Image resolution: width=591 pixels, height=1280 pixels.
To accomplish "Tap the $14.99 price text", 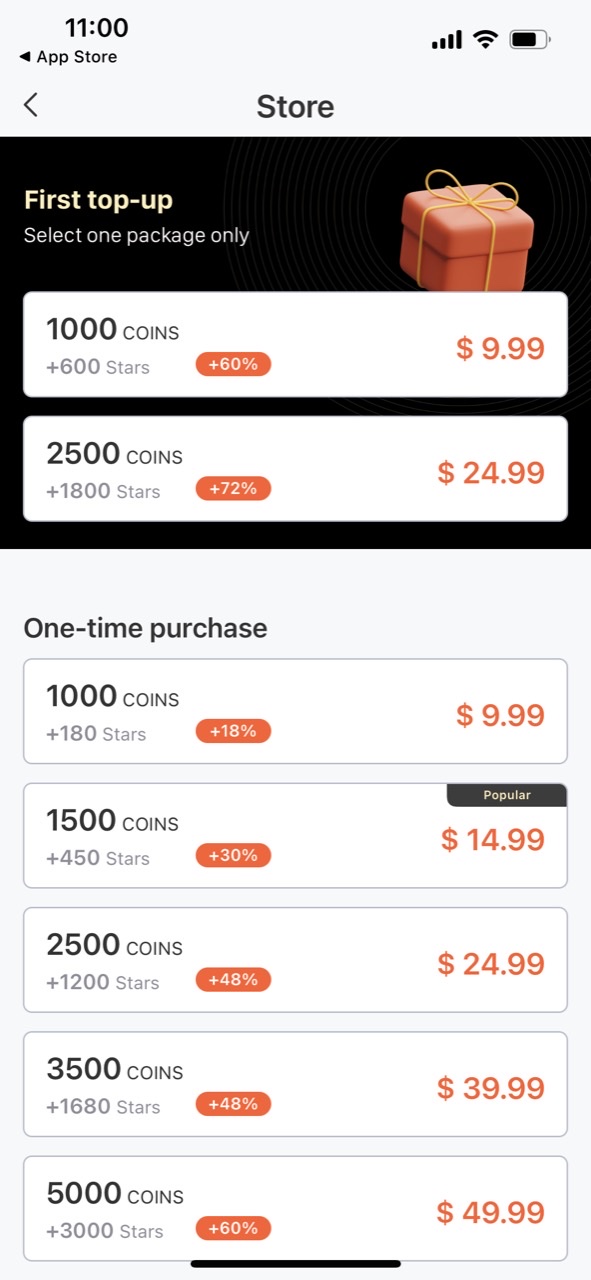I will [x=493, y=839].
